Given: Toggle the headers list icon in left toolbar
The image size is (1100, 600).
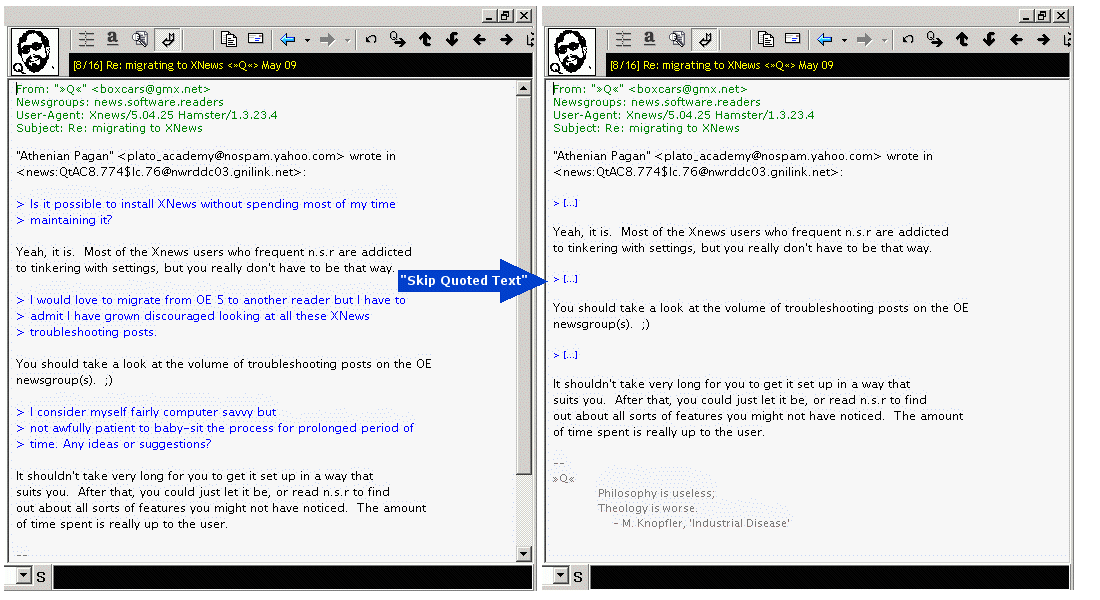Looking at the screenshot, I should coord(87,39).
